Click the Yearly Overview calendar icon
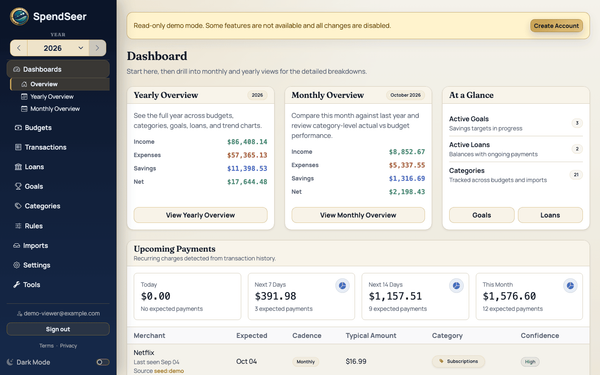The image size is (600, 375). tap(24, 97)
